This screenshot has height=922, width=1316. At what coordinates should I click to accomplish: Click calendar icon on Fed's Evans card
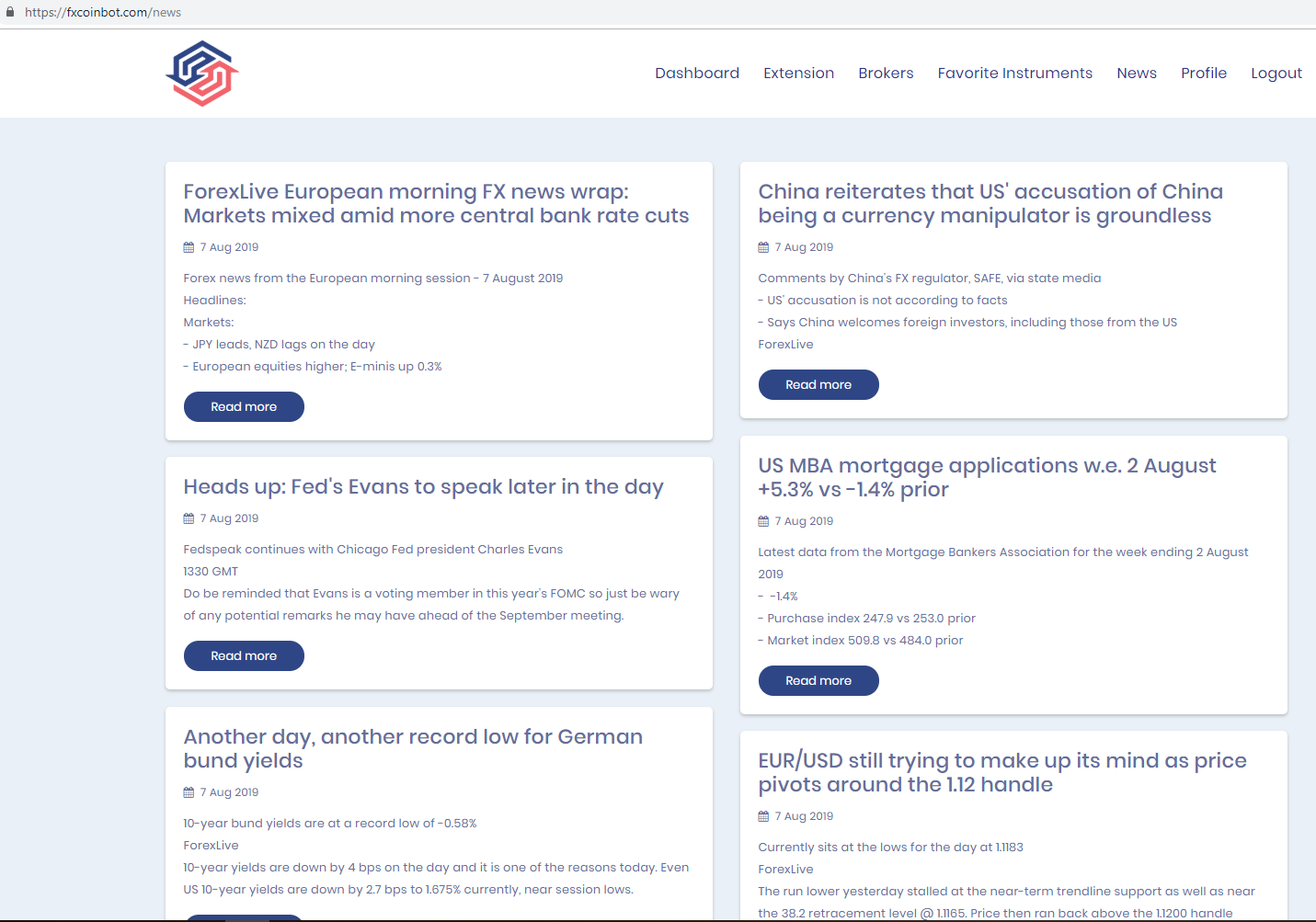point(189,518)
